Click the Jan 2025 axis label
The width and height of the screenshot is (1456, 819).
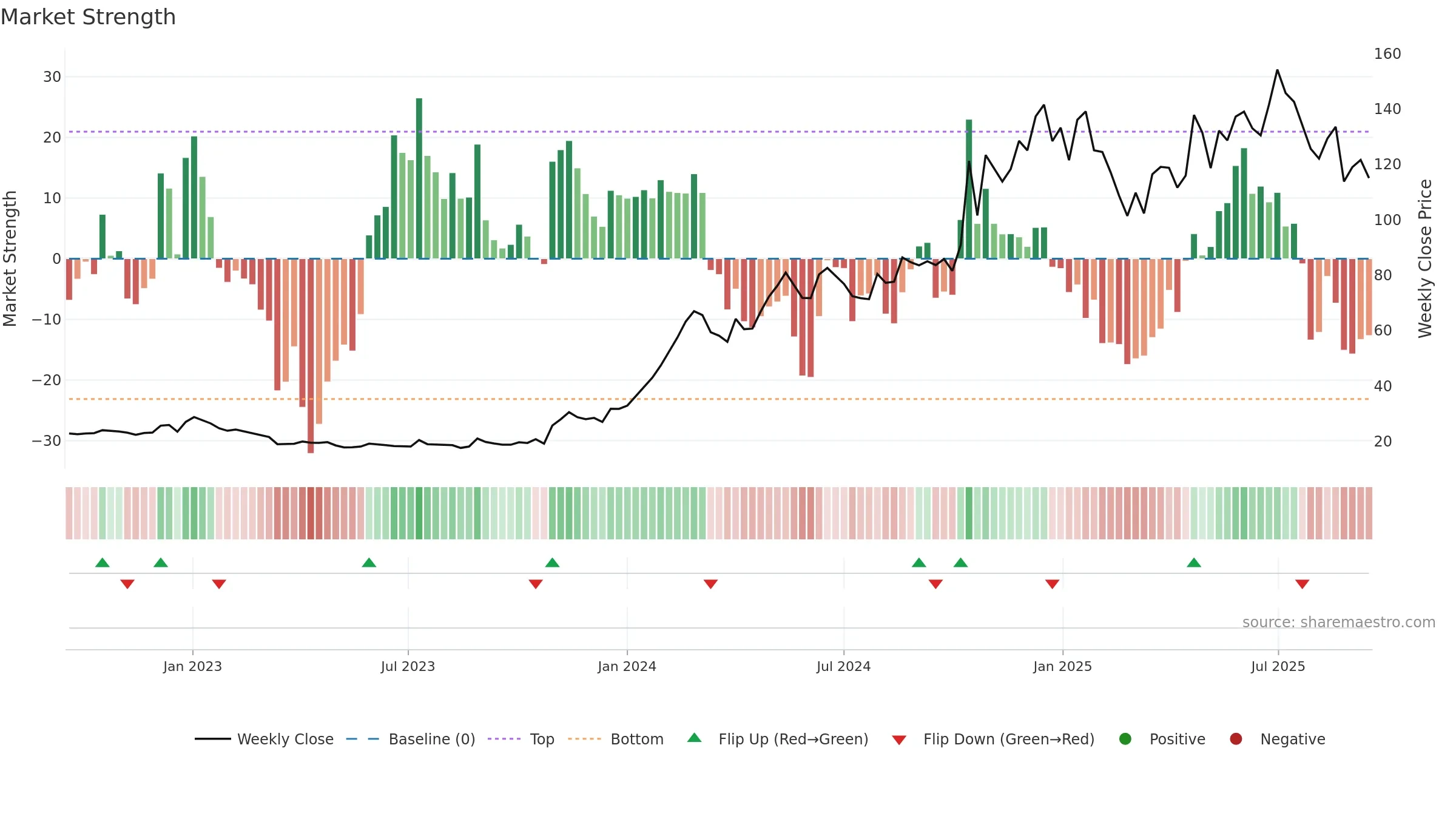coord(1062,666)
